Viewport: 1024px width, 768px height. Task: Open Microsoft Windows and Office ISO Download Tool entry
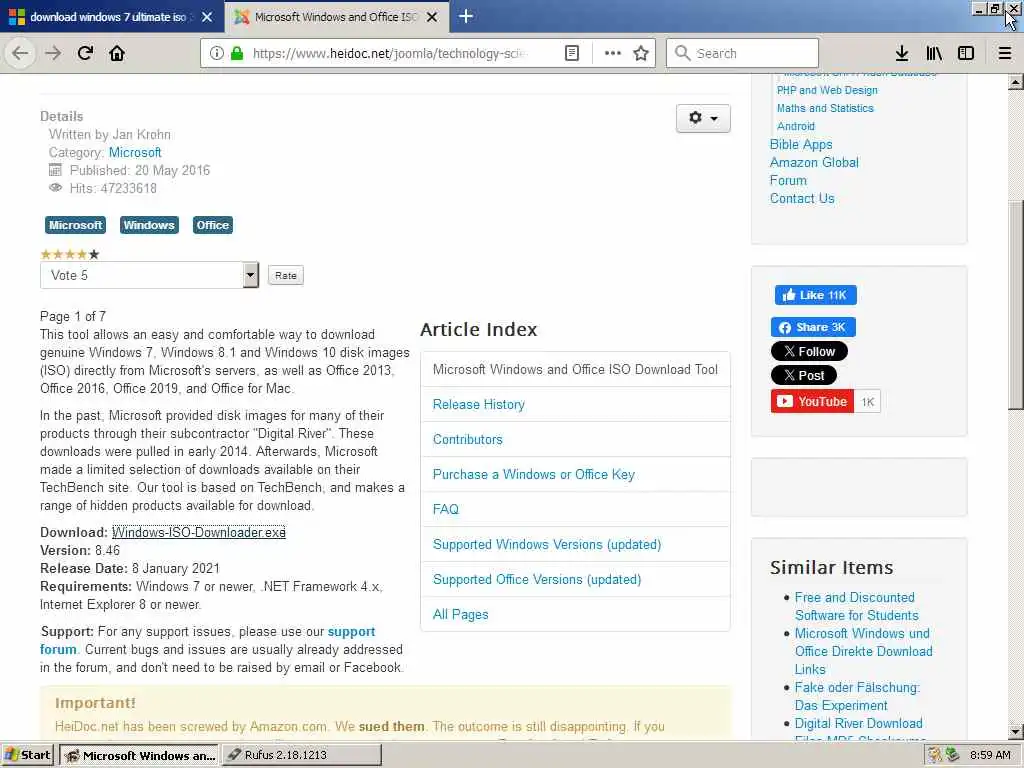click(575, 370)
